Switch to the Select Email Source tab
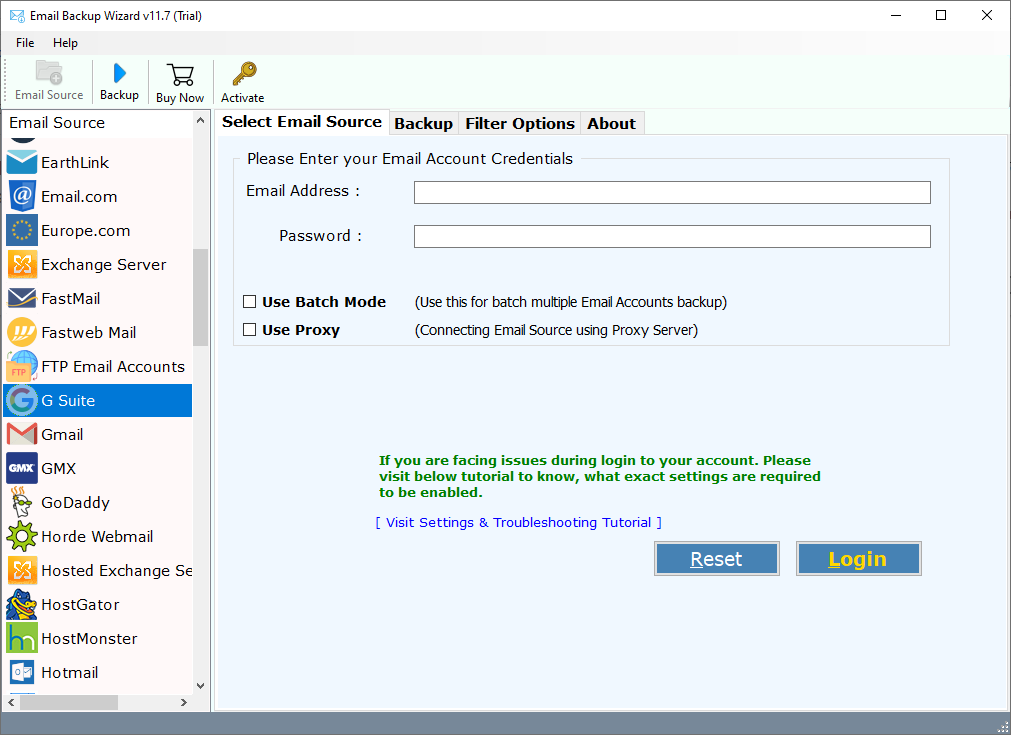The image size is (1011, 735). pyautogui.click(x=302, y=122)
